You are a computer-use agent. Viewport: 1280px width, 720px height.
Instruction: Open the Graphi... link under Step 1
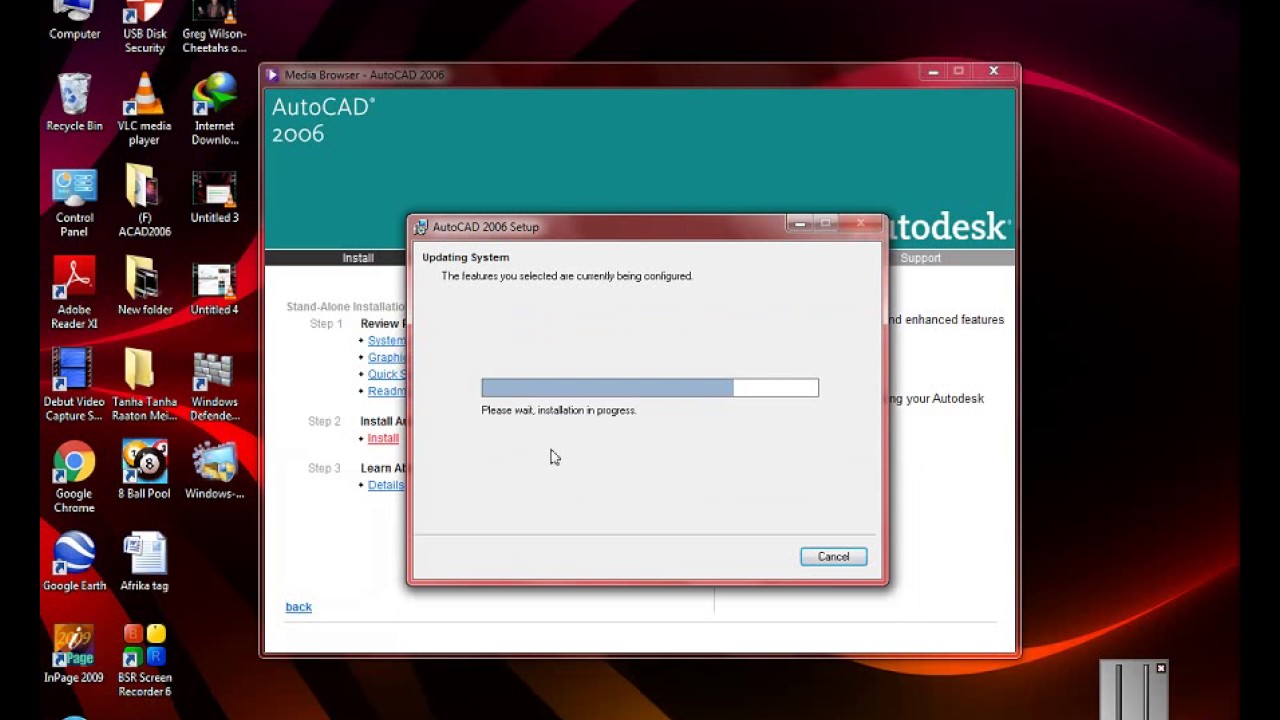387,357
